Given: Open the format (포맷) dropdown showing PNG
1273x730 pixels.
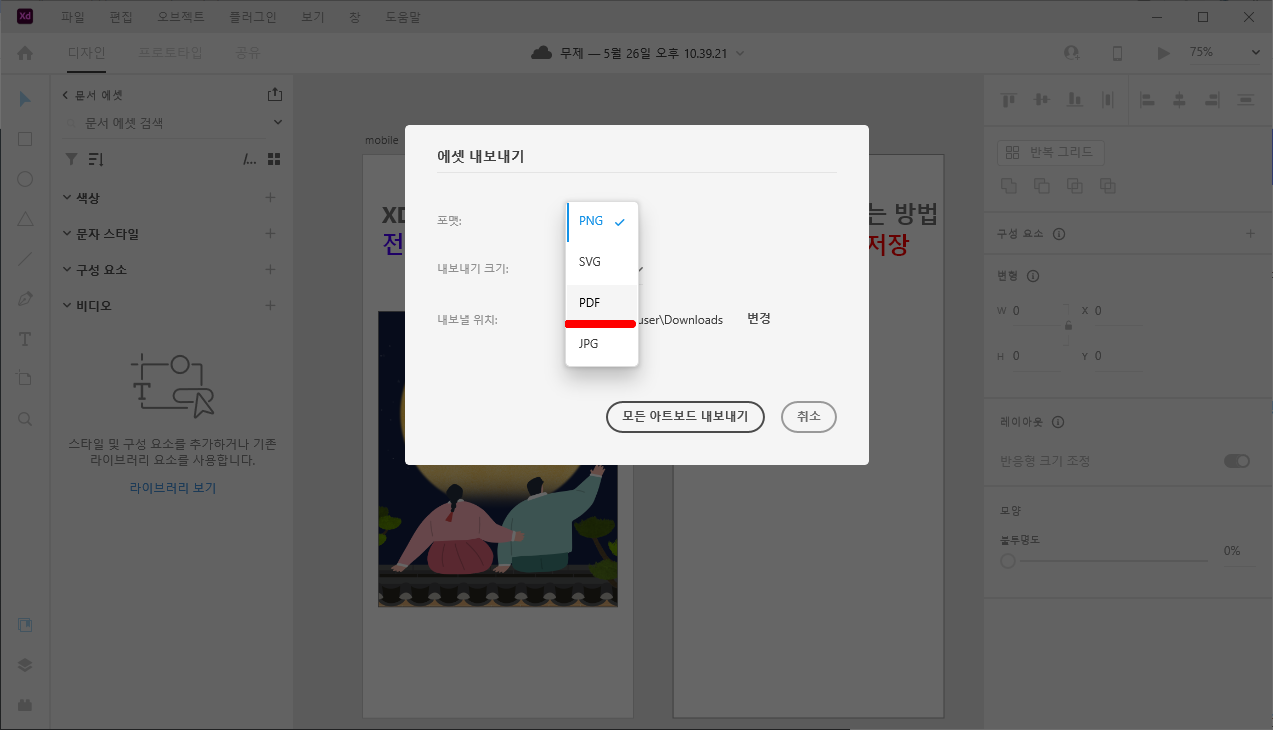Looking at the screenshot, I should 600,221.
